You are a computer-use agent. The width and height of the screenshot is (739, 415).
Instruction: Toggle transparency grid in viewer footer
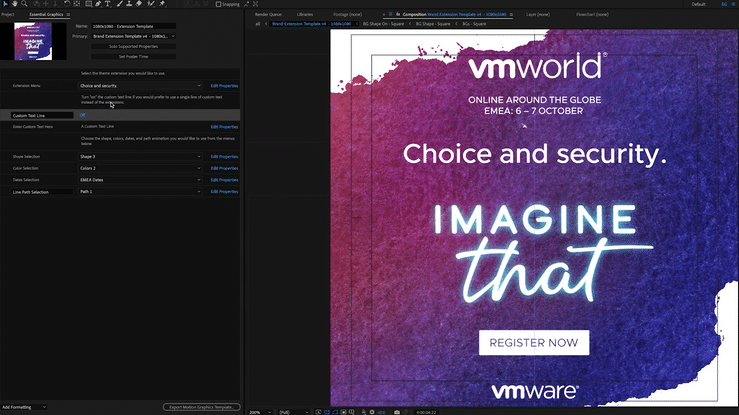(327, 412)
